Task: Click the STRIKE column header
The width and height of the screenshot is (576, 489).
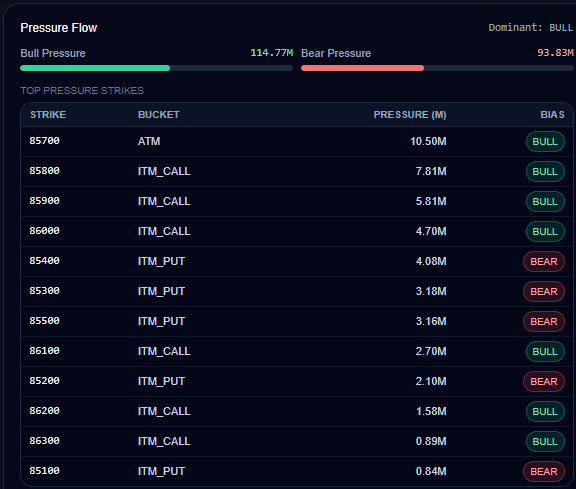Action: (48, 115)
